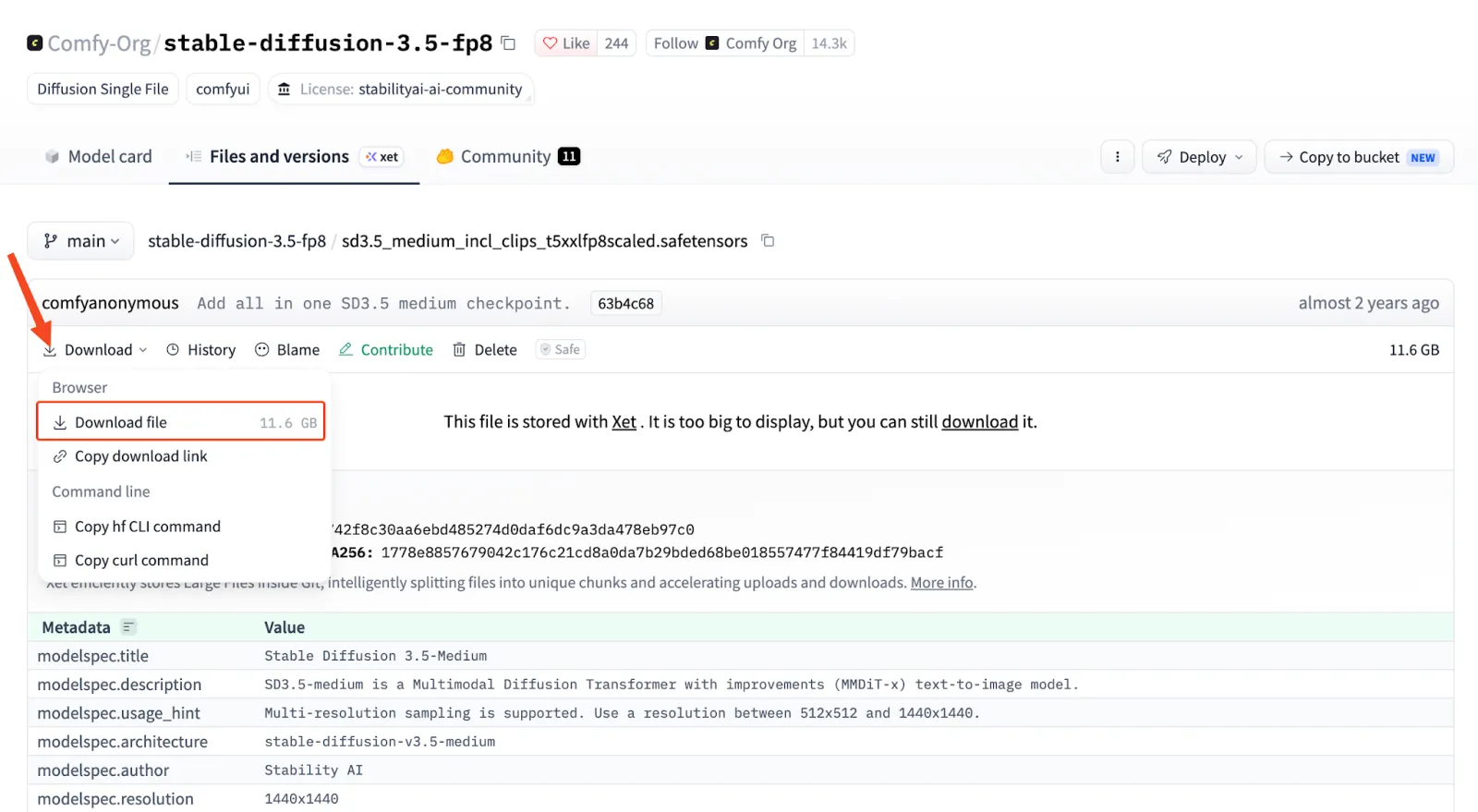Image resolution: width=1478 pixels, height=812 pixels.
Task: Delete this file
Action: point(485,350)
